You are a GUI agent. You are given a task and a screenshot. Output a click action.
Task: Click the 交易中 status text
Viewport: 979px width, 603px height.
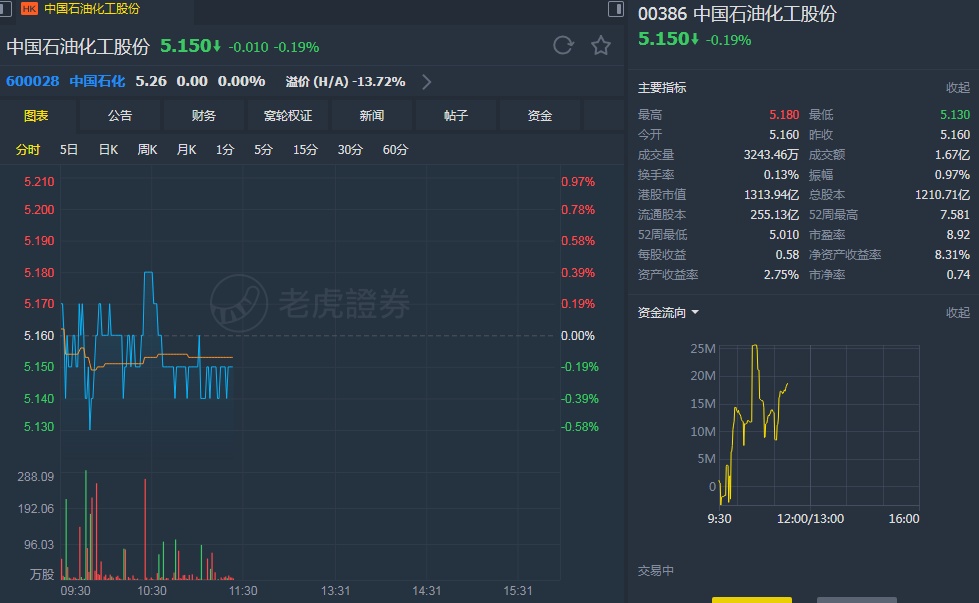pos(656,571)
